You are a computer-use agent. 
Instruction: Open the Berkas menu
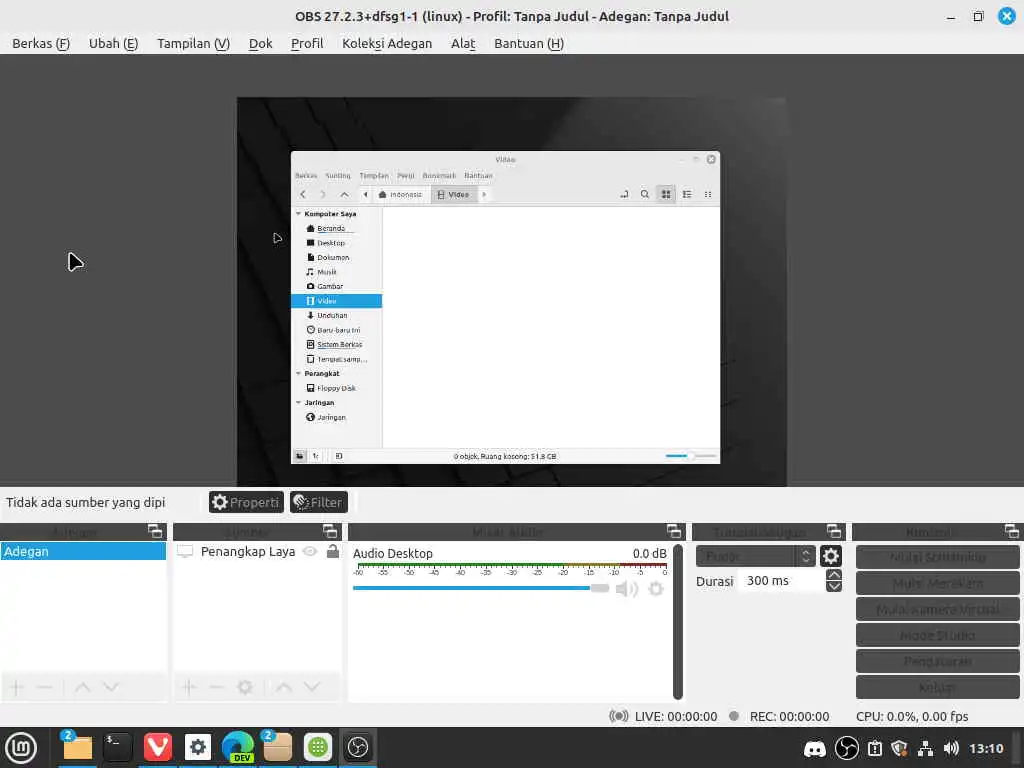click(41, 44)
